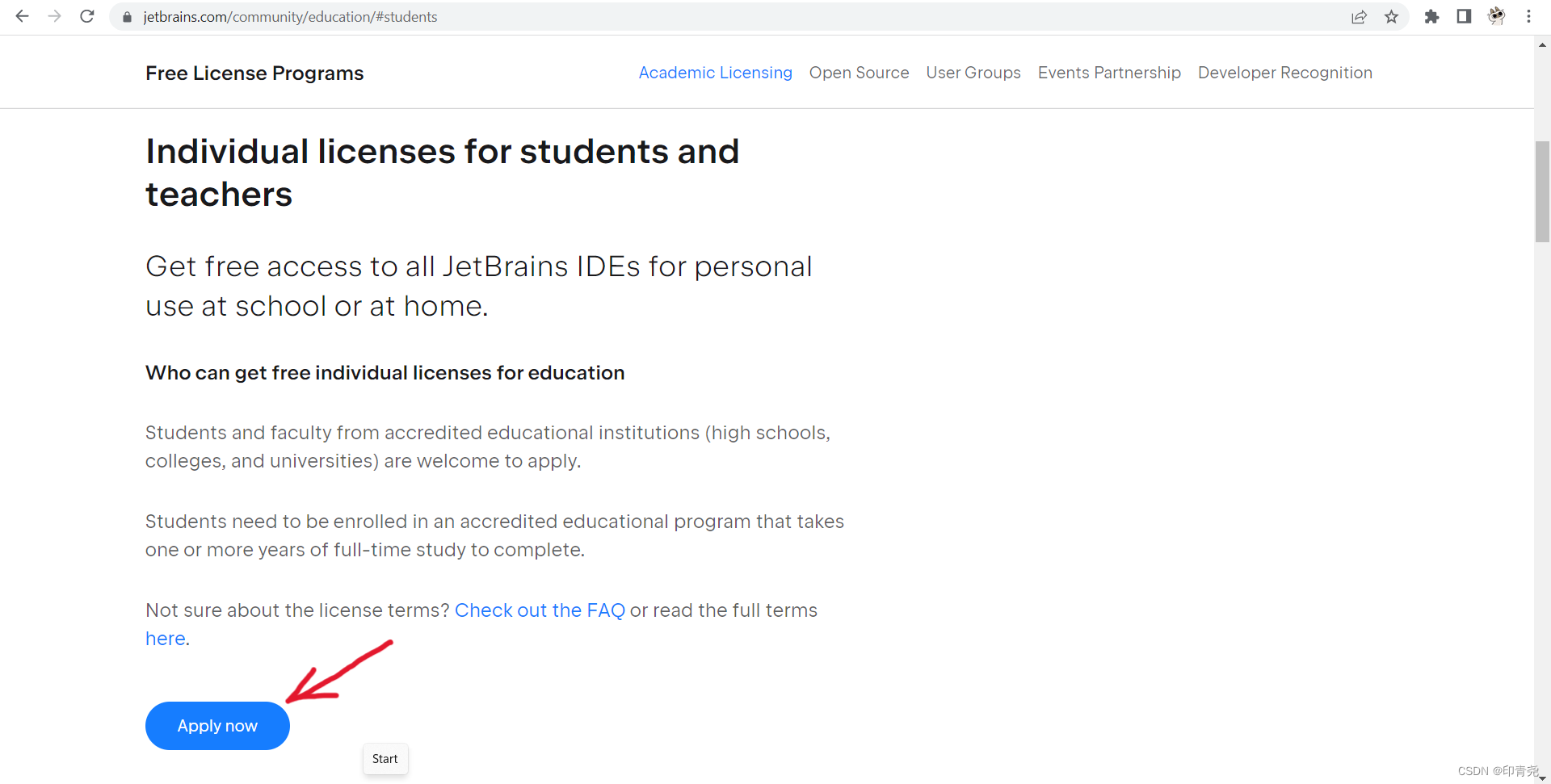Go back with the browser back arrow
Viewport: 1551px width, 784px height.
[x=23, y=16]
